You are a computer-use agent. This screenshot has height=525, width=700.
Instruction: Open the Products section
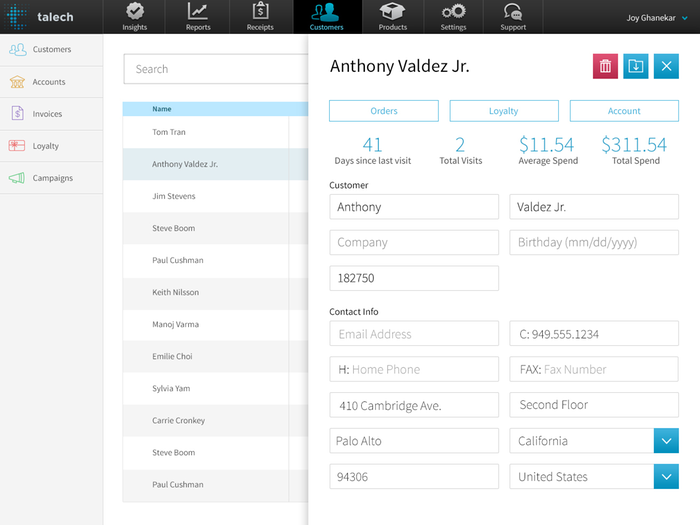pyautogui.click(x=392, y=17)
